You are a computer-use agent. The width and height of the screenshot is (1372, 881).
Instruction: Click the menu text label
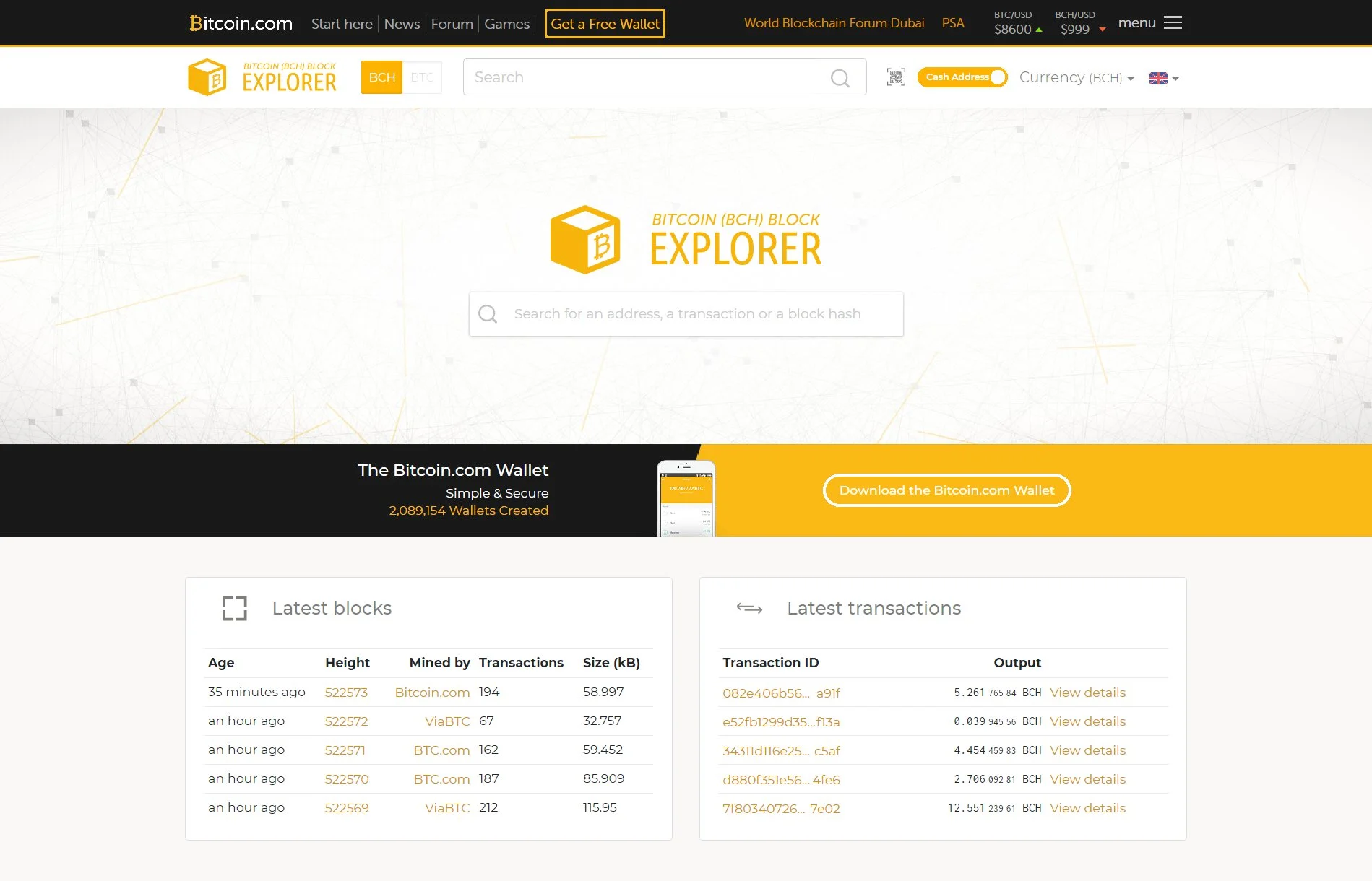[x=1136, y=23]
